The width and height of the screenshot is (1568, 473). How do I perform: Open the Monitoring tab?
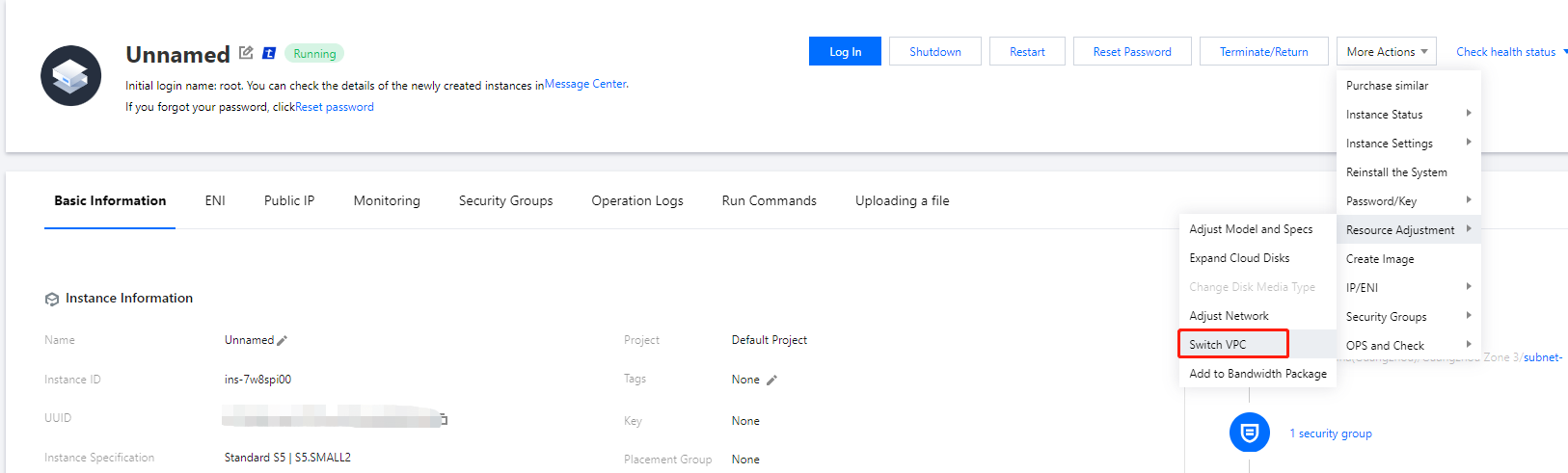(x=387, y=201)
